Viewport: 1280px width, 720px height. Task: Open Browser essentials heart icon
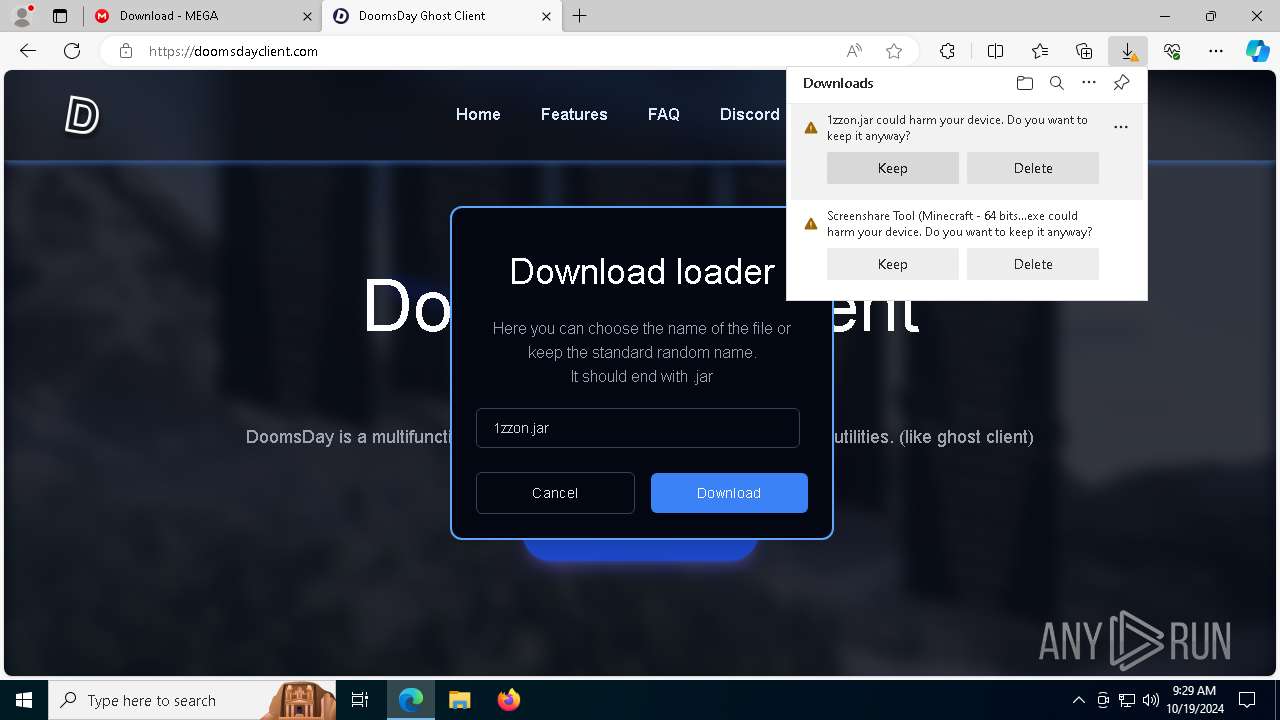point(1172,51)
